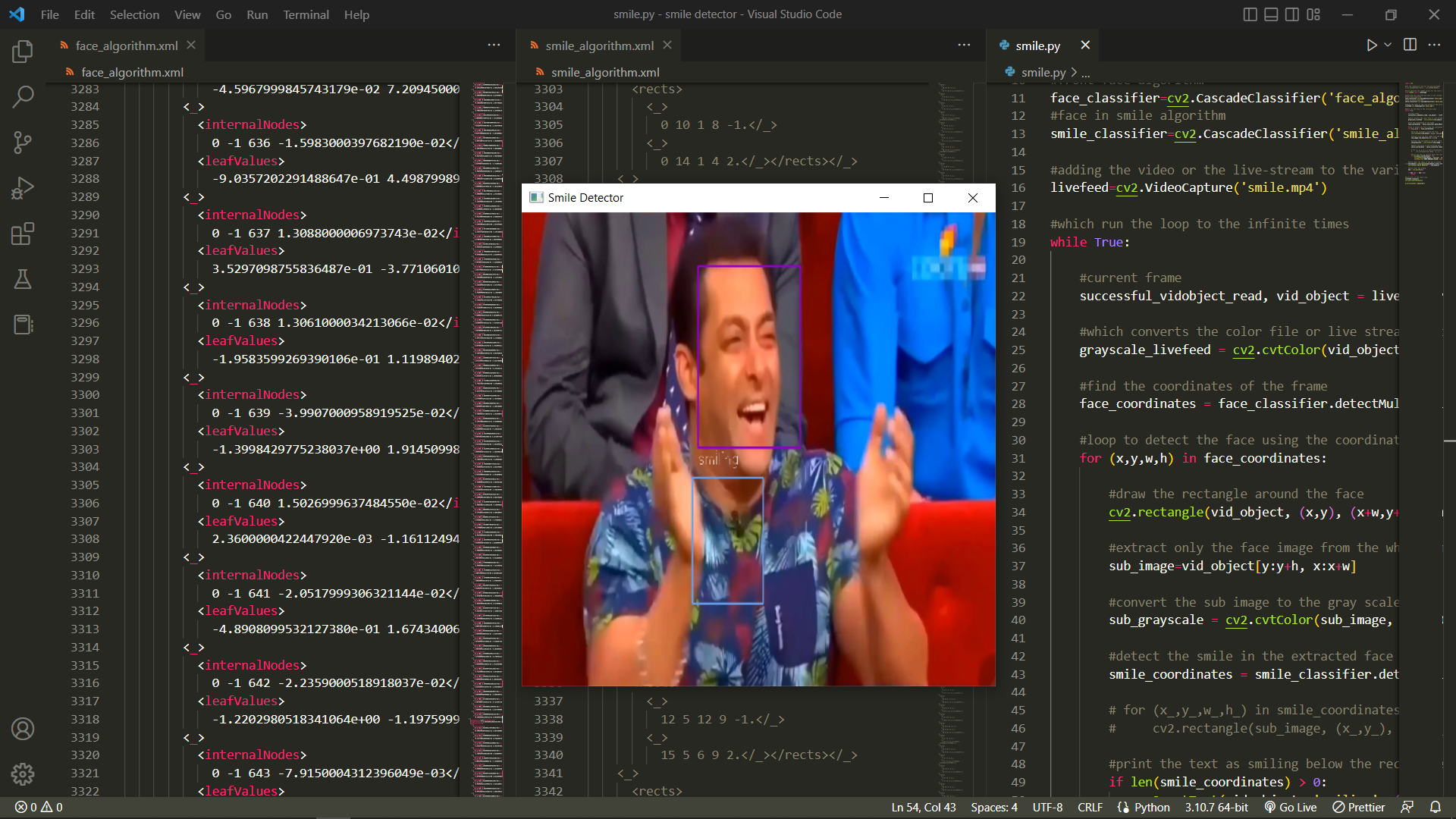Open the Search view in the activity bar
The width and height of the screenshot is (1456, 819).
click(x=23, y=96)
